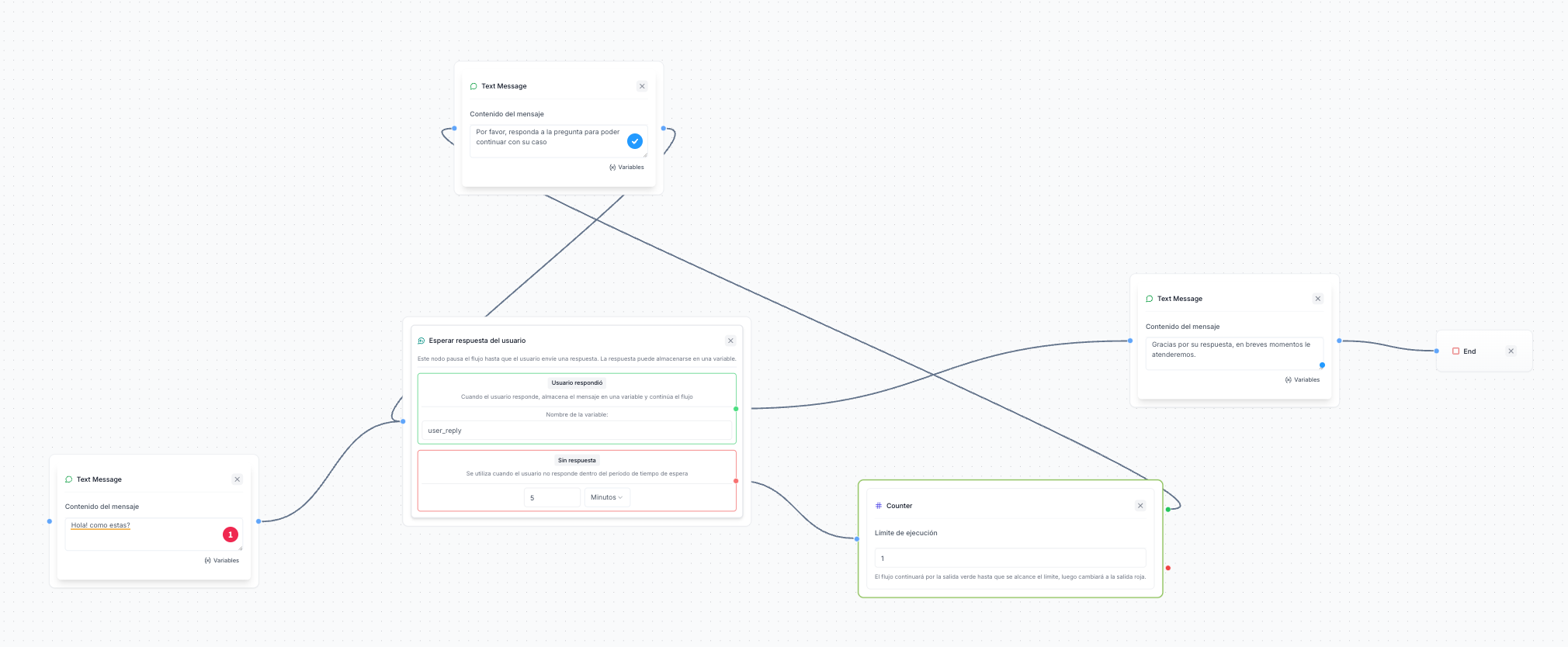This screenshot has height=647, width=1568.
Task: Click the red badge '1' in the 'Hola!' message
Action: (231, 535)
